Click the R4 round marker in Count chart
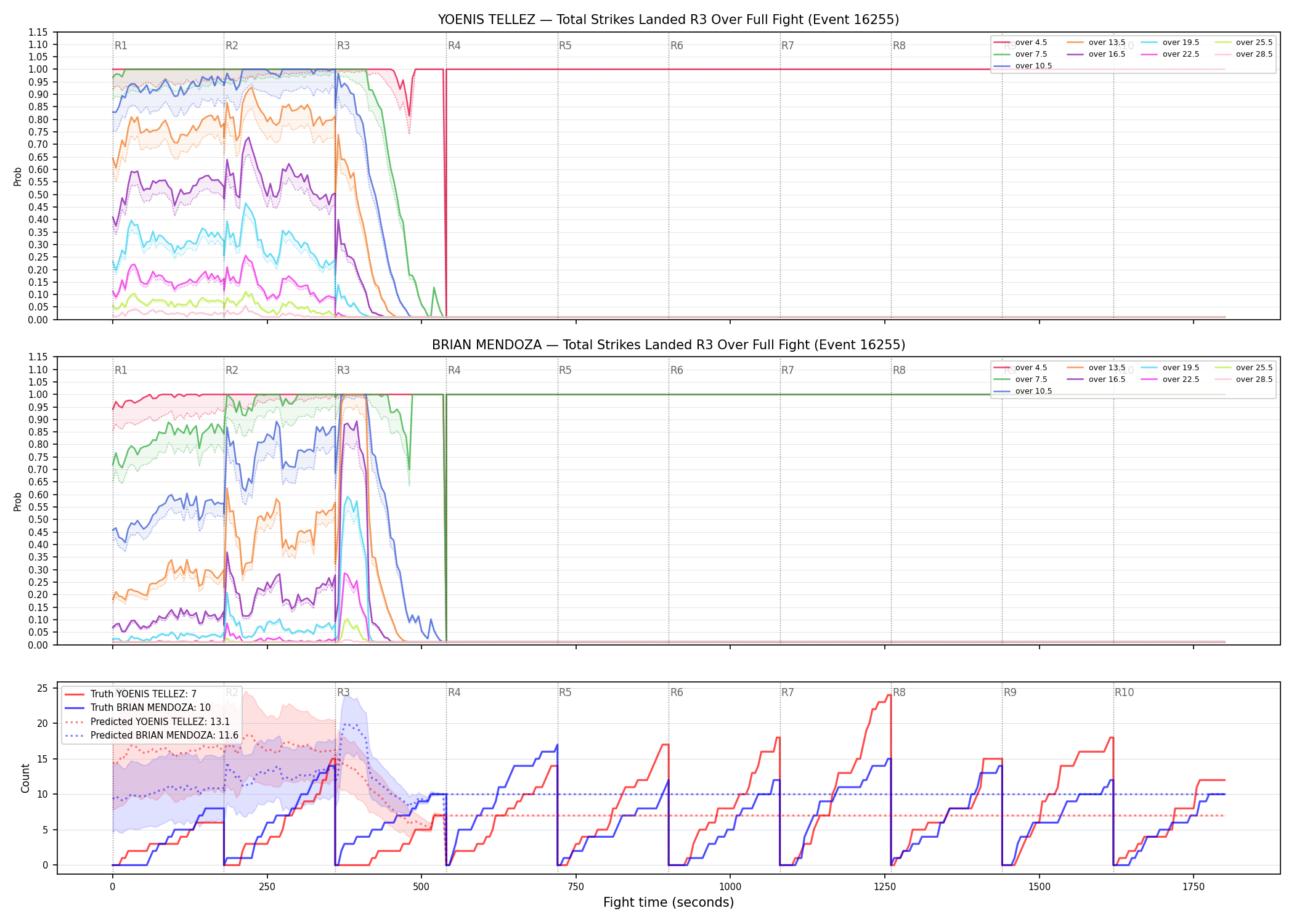1294x924 pixels. click(x=454, y=692)
